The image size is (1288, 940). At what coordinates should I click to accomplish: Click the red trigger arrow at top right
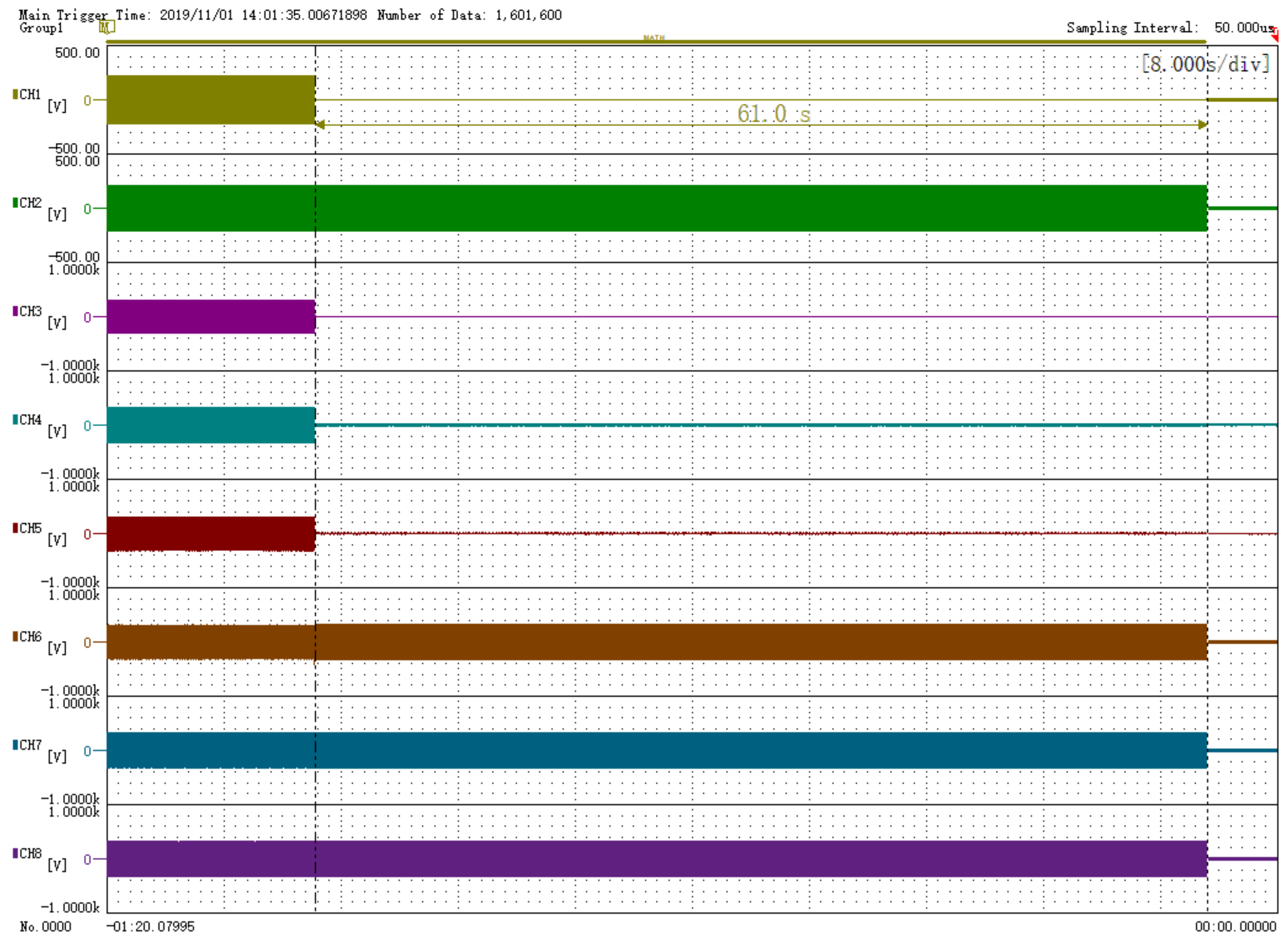[1275, 35]
